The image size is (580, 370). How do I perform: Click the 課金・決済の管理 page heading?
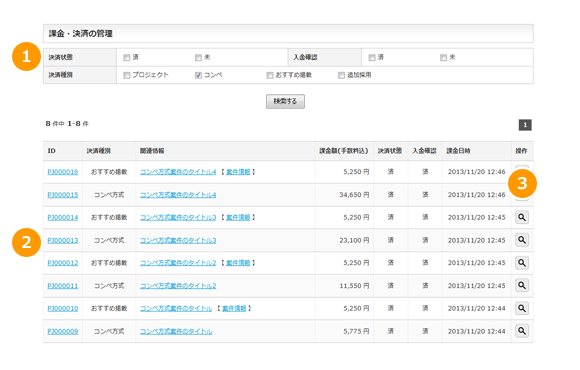[x=81, y=34]
